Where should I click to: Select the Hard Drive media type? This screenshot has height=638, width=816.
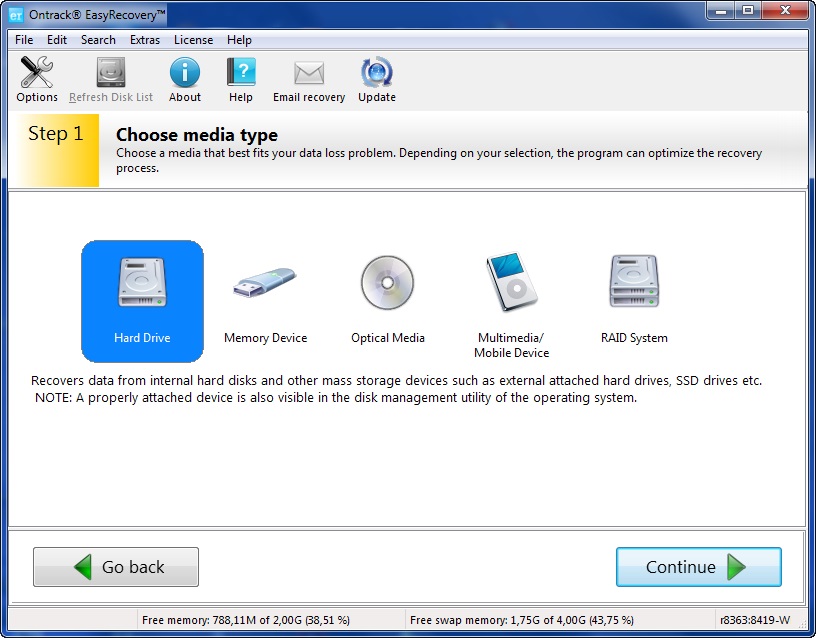tap(142, 301)
